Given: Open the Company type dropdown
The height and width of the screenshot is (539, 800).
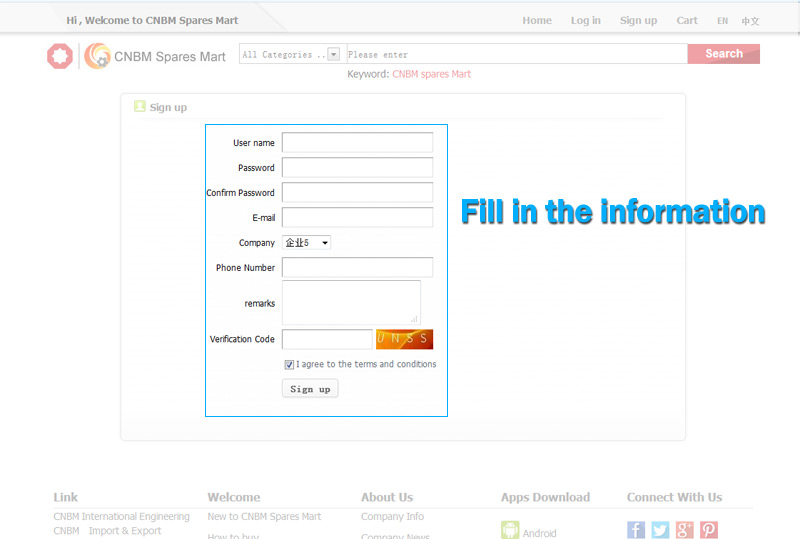Looking at the screenshot, I should coord(306,242).
